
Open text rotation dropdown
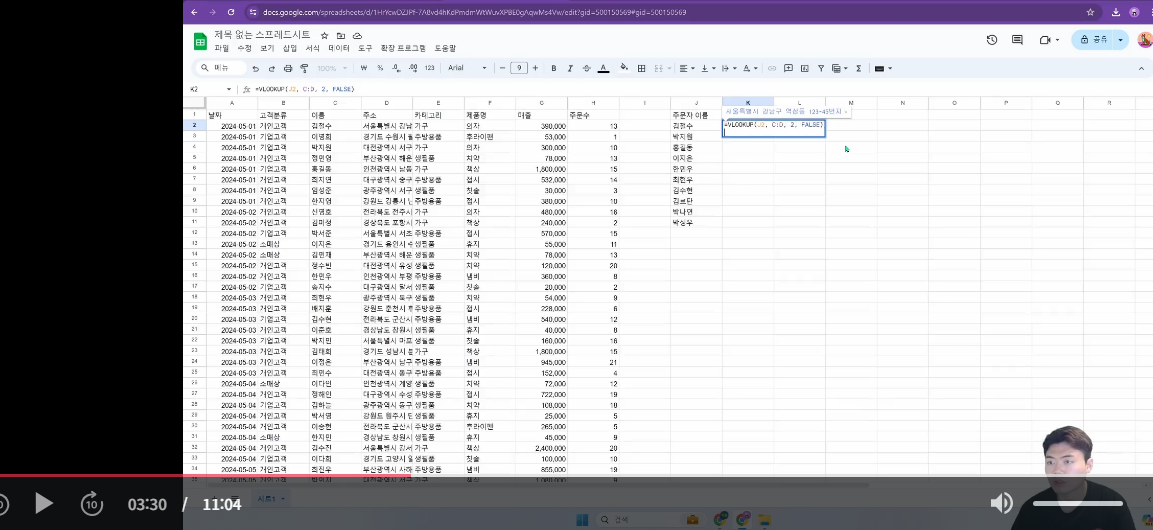click(x=749, y=68)
